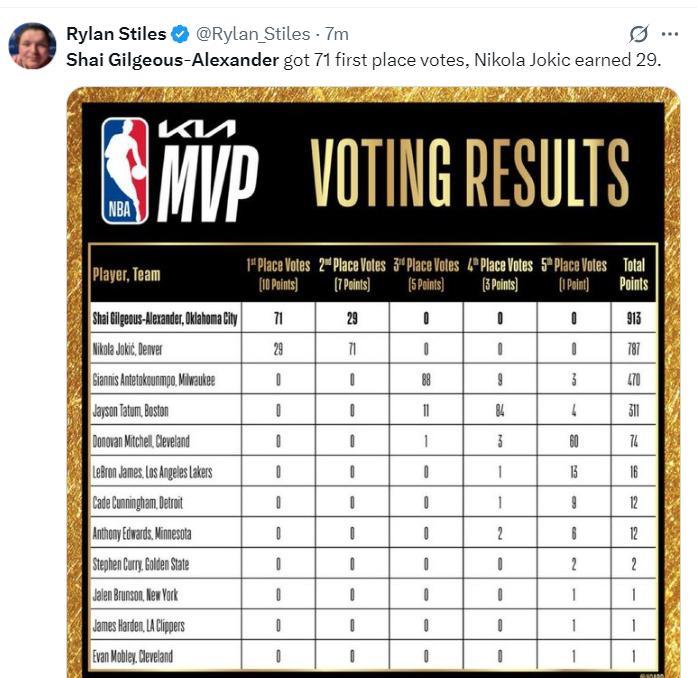
Task: Click the 7m tweet timestamp
Action: coord(336,34)
